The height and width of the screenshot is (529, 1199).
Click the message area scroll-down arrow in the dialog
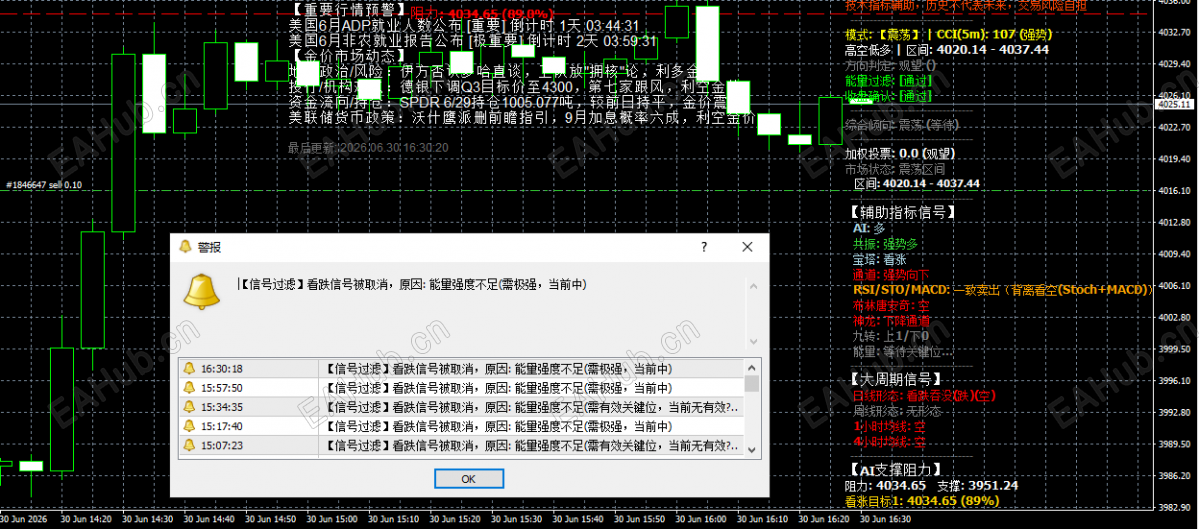click(x=752, y=341)
